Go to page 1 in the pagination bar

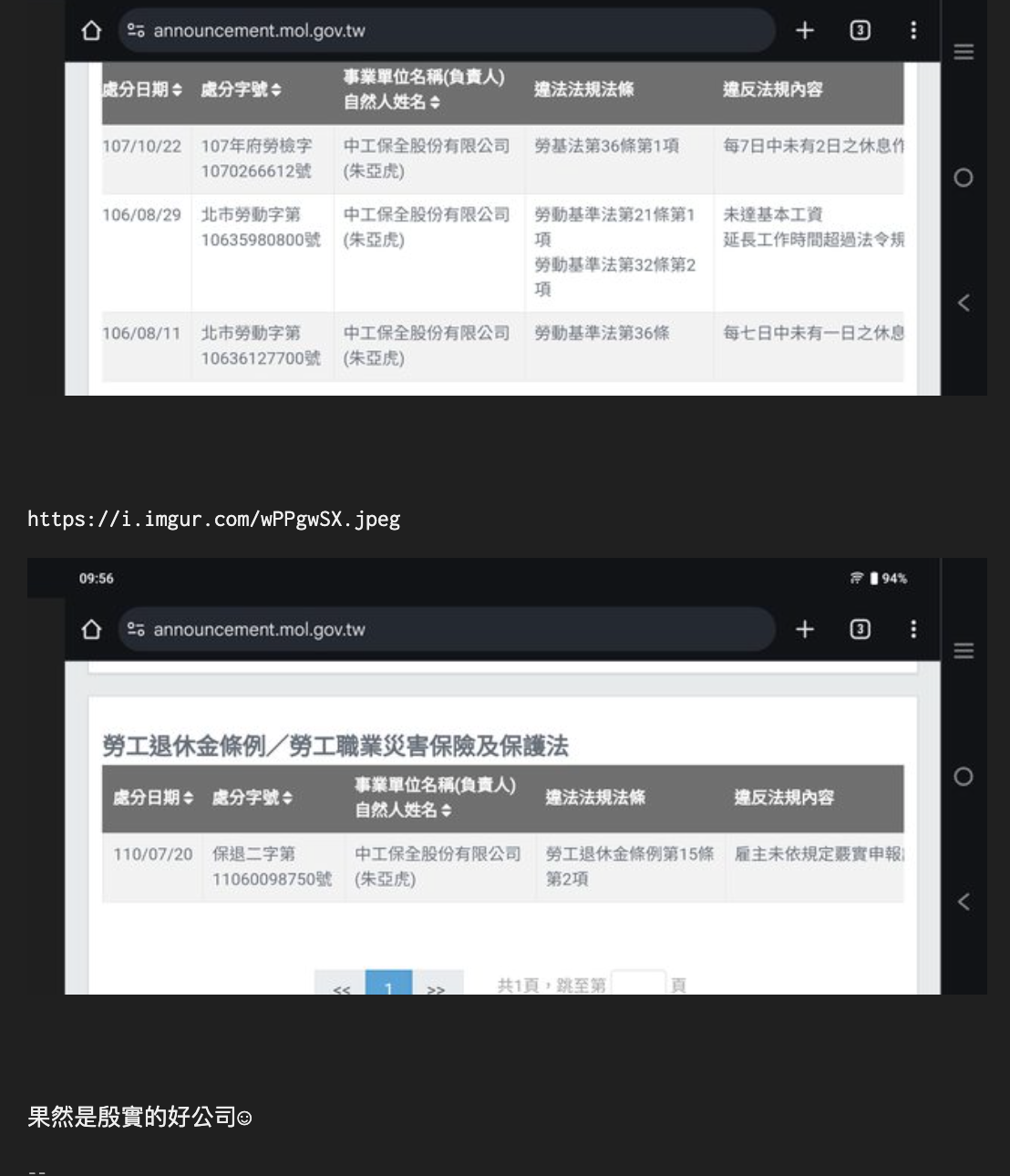tap(388, 983)
